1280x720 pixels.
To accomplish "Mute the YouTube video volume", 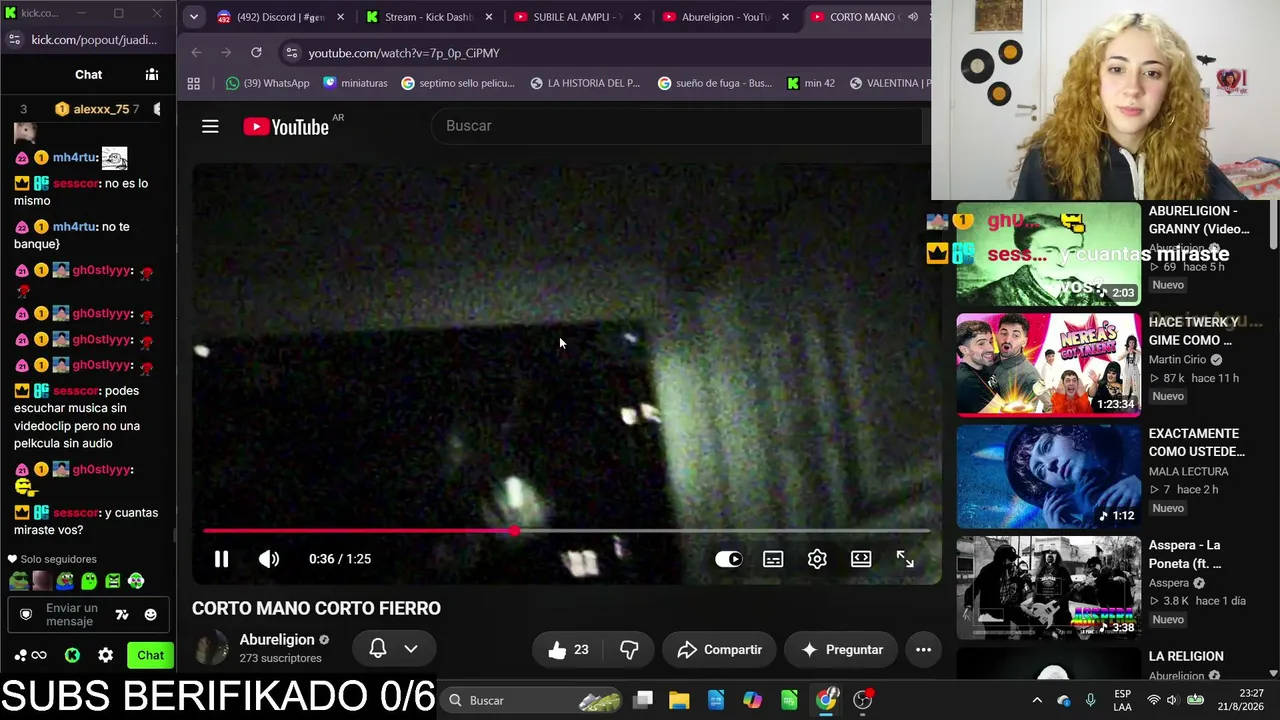I will [269, 559].
